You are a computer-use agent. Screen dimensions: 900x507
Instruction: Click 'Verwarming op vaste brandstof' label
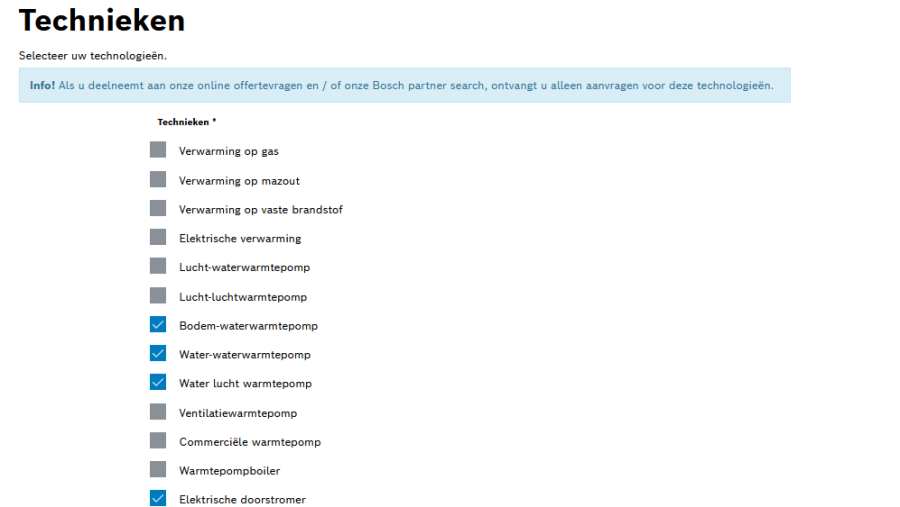[261, 210]
